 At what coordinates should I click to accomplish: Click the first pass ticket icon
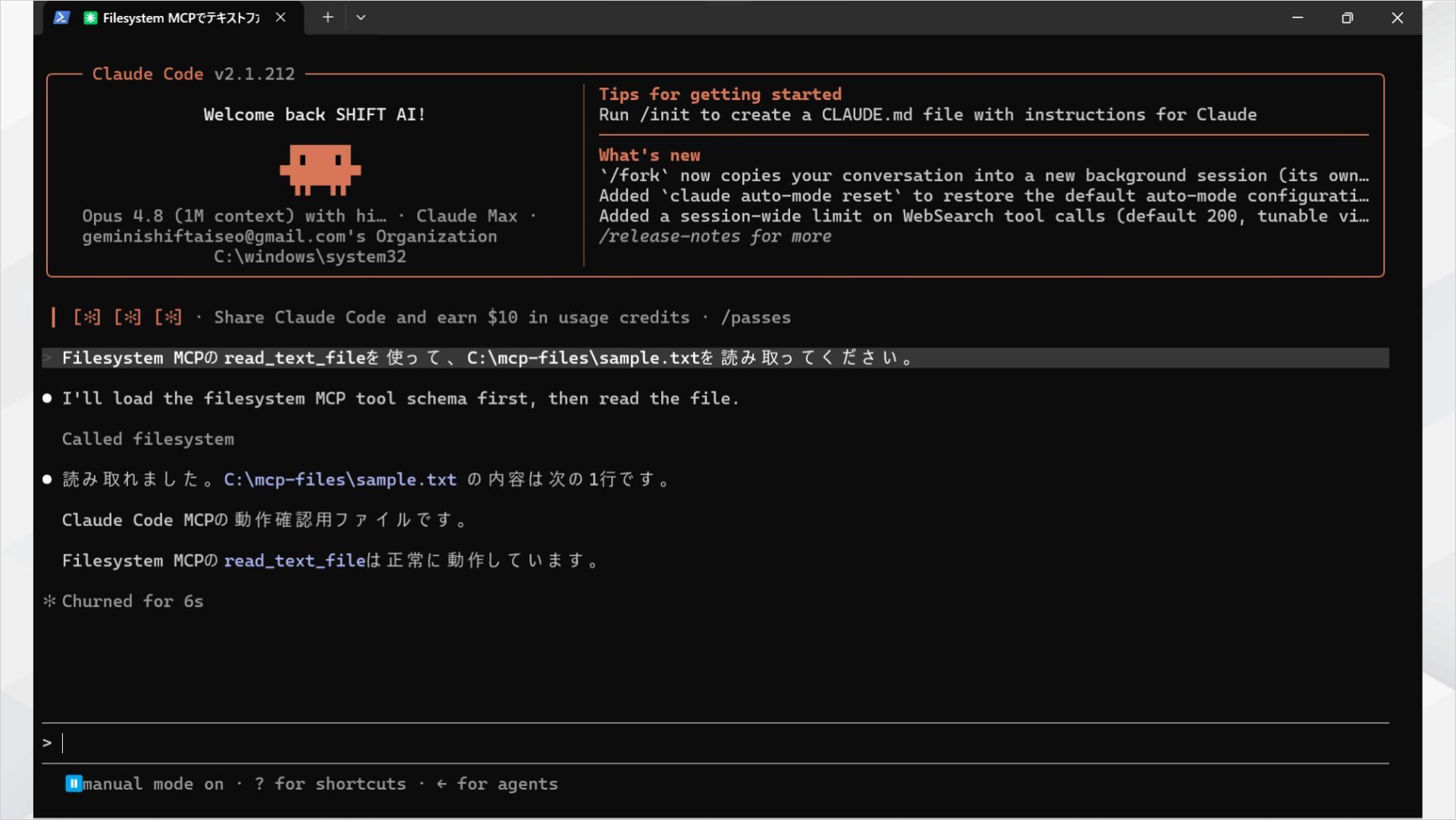pyautogui.click(x=86, y=317)
